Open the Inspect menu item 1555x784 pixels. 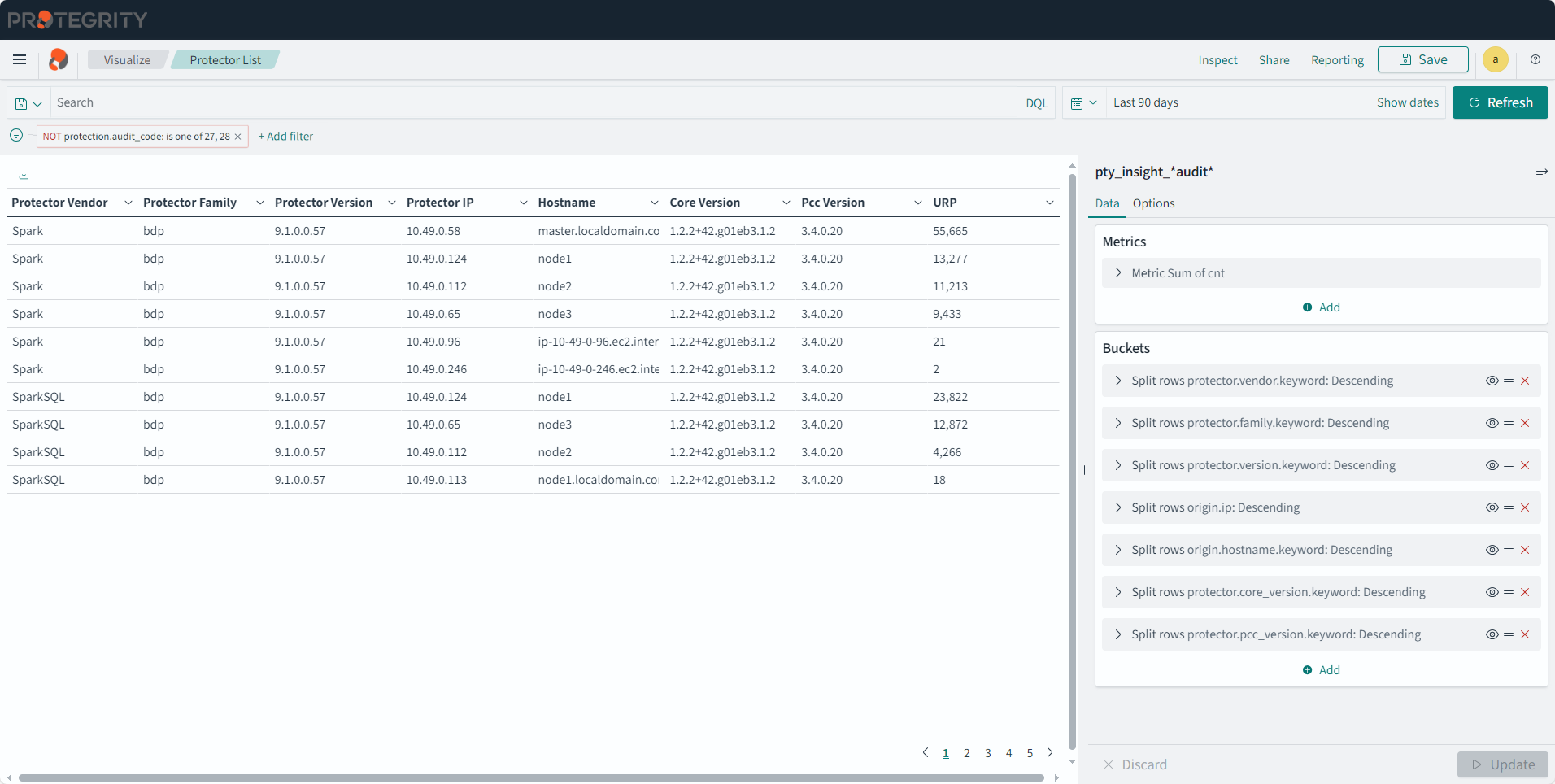[x=1217, y=60]
